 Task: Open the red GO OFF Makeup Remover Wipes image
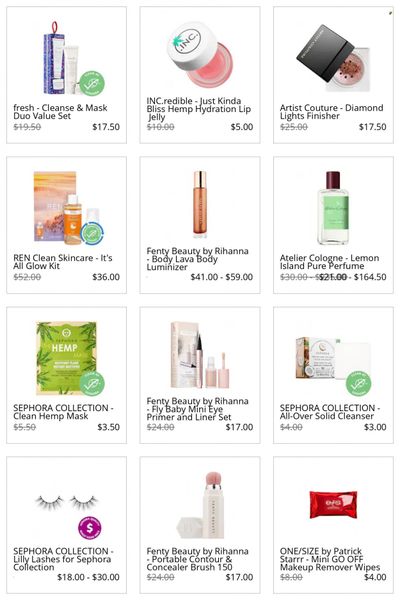pos(333,504)
